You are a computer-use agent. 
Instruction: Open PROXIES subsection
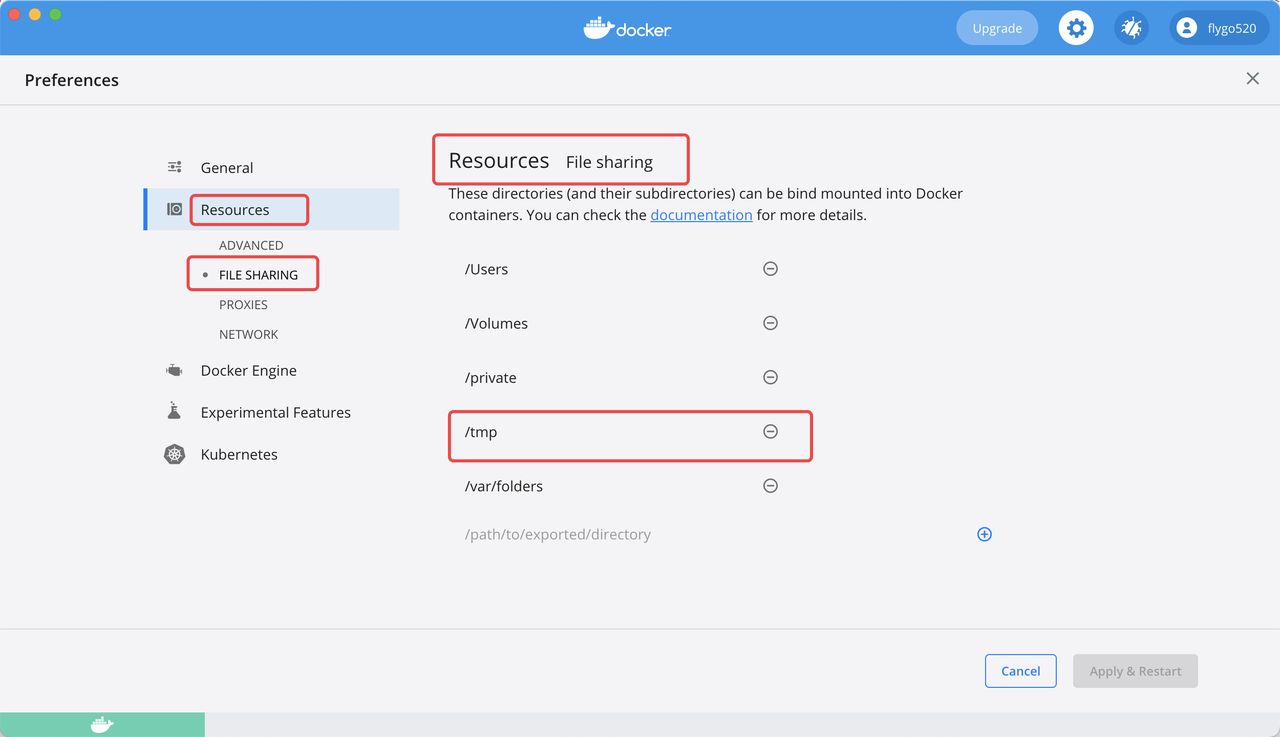(243, 305)
